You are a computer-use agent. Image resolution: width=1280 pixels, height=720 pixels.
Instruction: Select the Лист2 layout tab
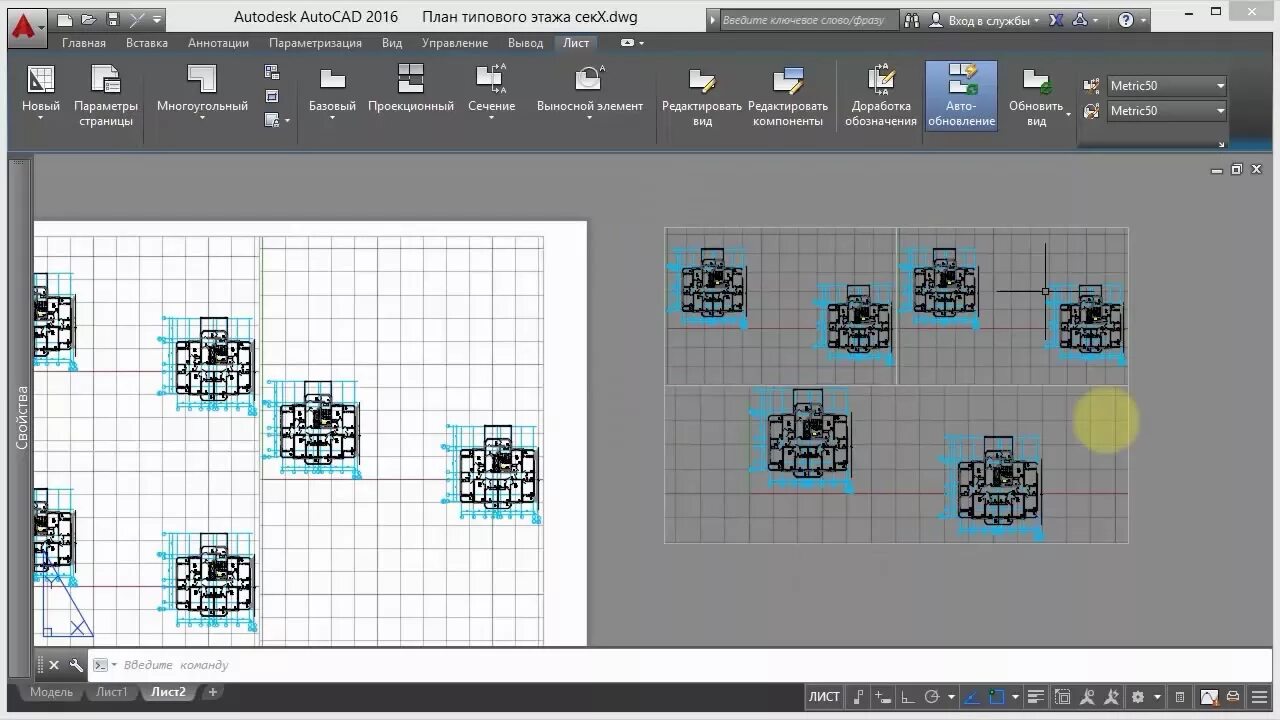click(168, 692)
